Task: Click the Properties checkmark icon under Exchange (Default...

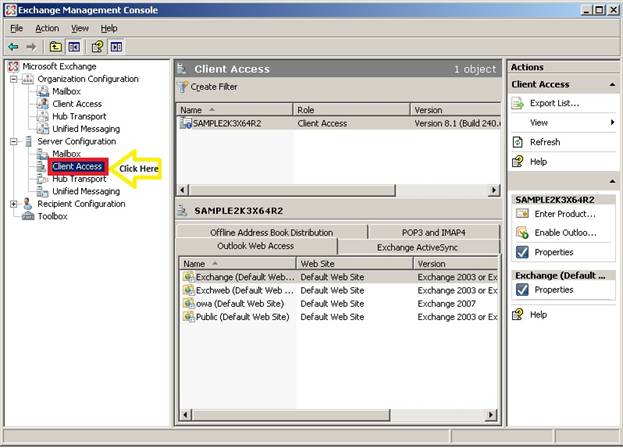Action: coord(522,290)
